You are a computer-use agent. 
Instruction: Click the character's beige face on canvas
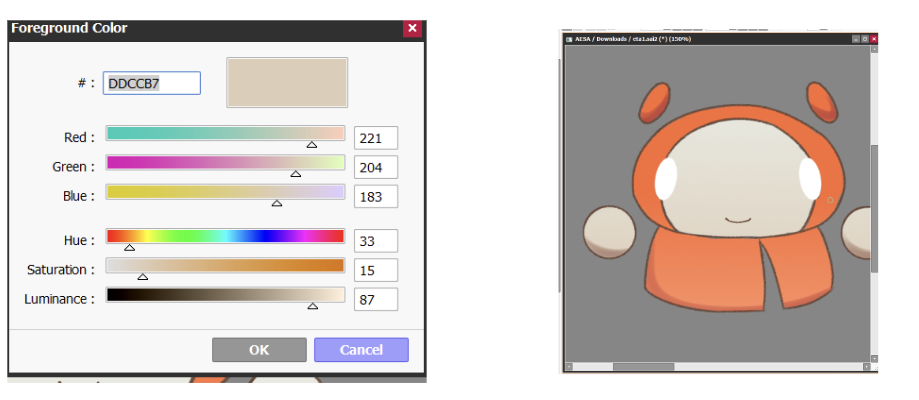click(x=737, y=176)
